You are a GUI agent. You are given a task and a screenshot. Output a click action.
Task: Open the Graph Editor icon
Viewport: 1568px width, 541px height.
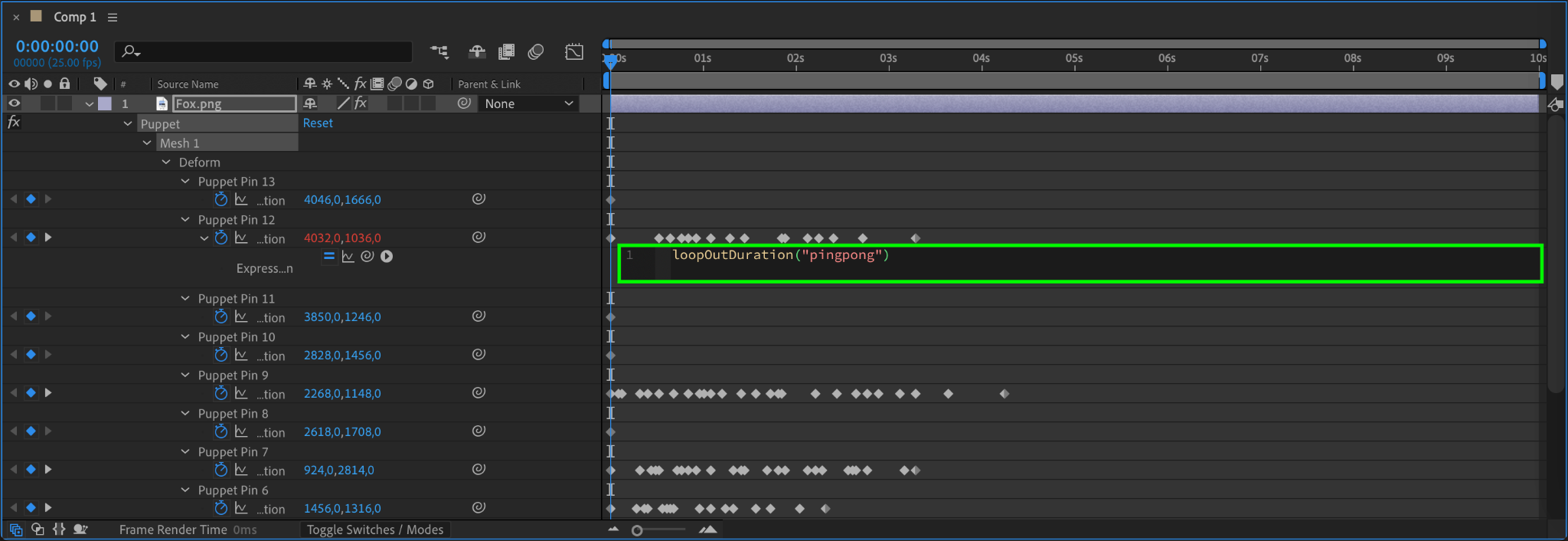[x=574, y=51]
